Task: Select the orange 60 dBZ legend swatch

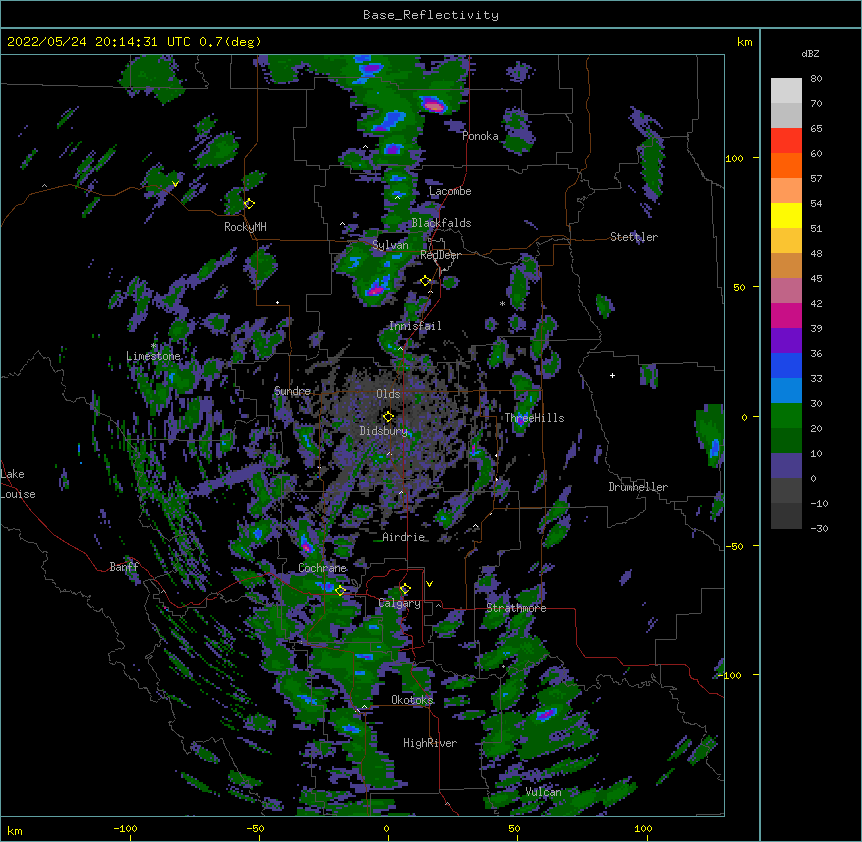Action: pos(786,165)
